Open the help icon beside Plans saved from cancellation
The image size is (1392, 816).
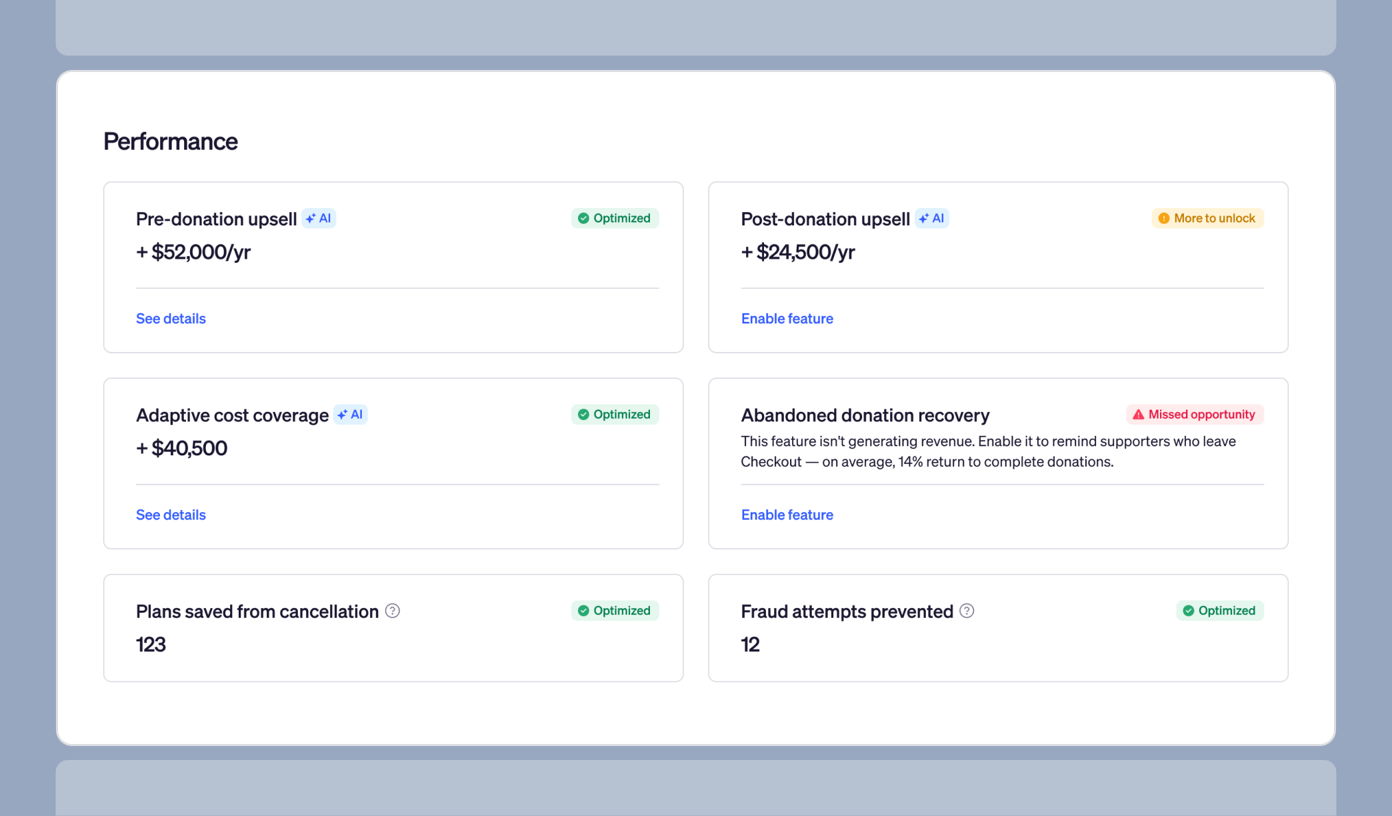(x=392, y=610)
